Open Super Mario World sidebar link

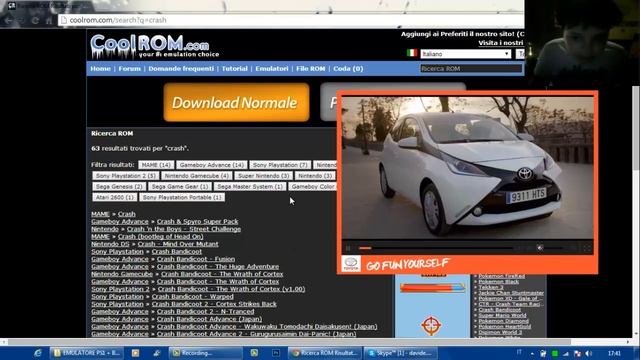(x=502, y=315)
